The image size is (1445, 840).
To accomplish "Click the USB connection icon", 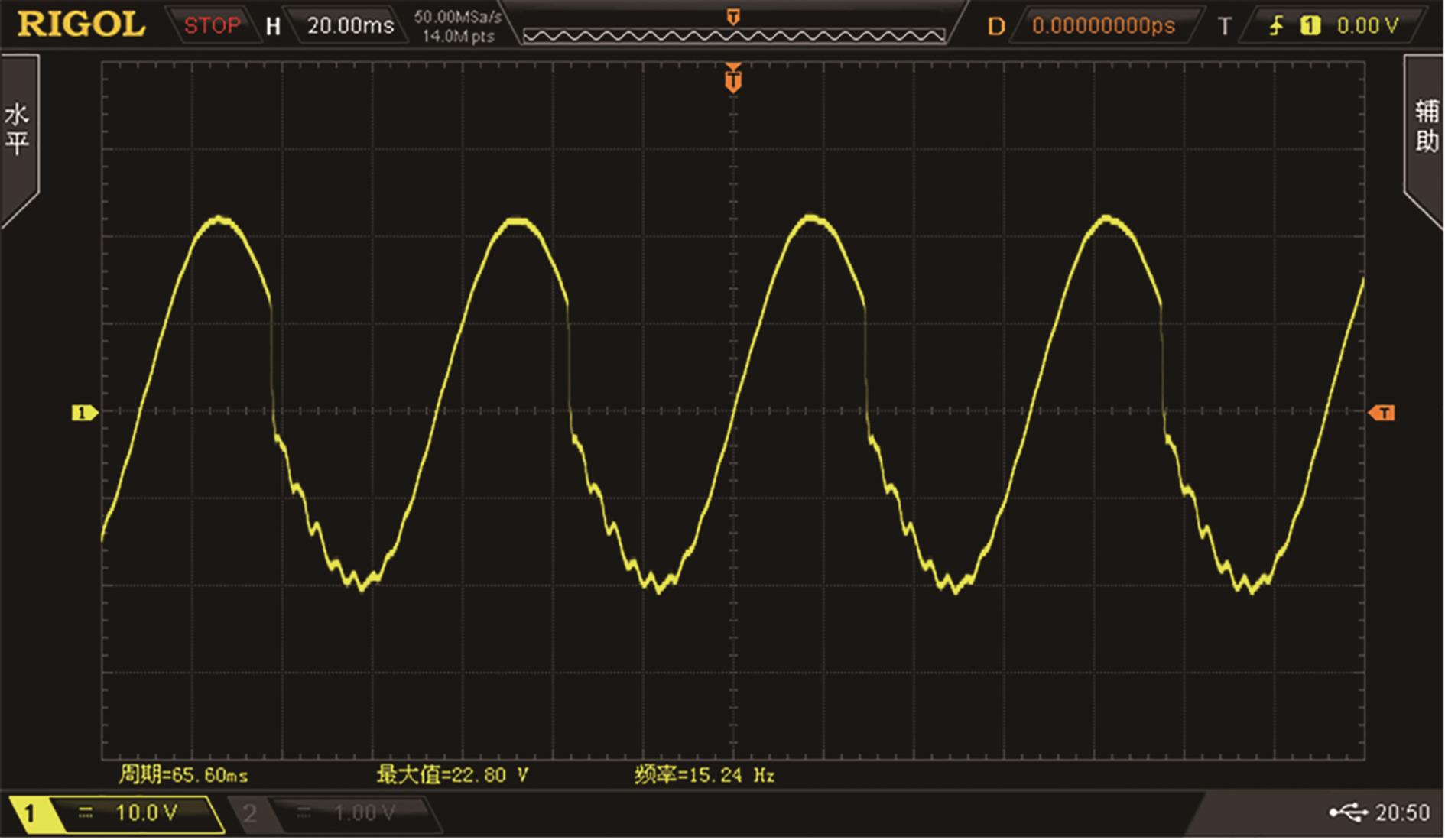I will [x=1347, y=812].
